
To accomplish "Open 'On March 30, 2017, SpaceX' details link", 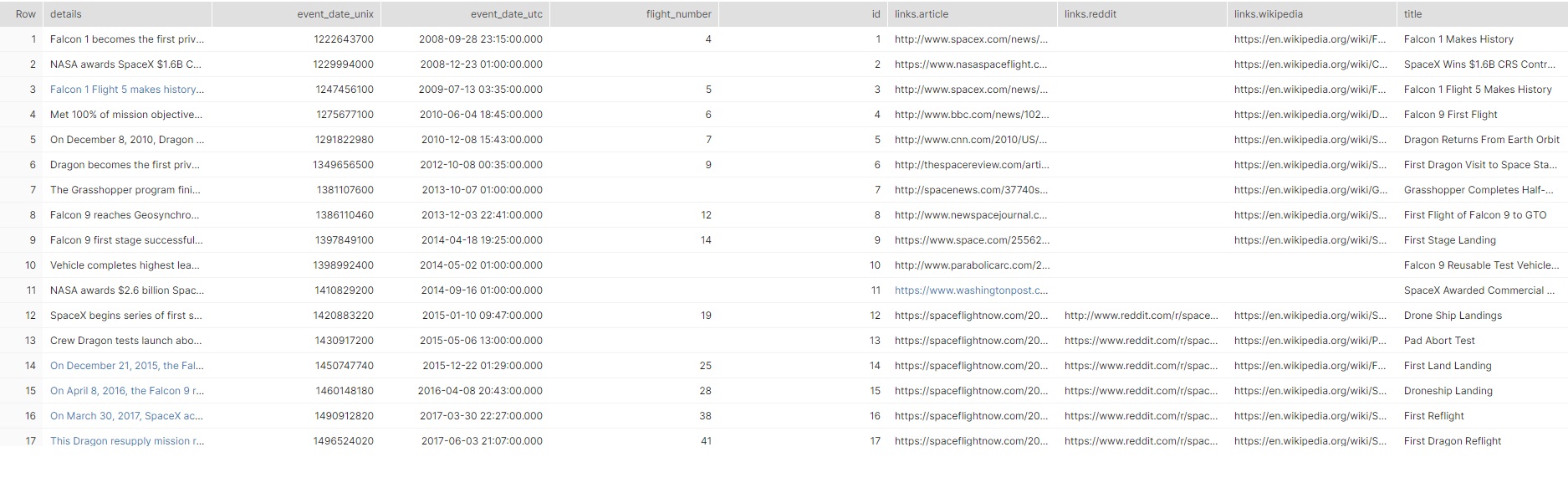I will pos(126,416).
